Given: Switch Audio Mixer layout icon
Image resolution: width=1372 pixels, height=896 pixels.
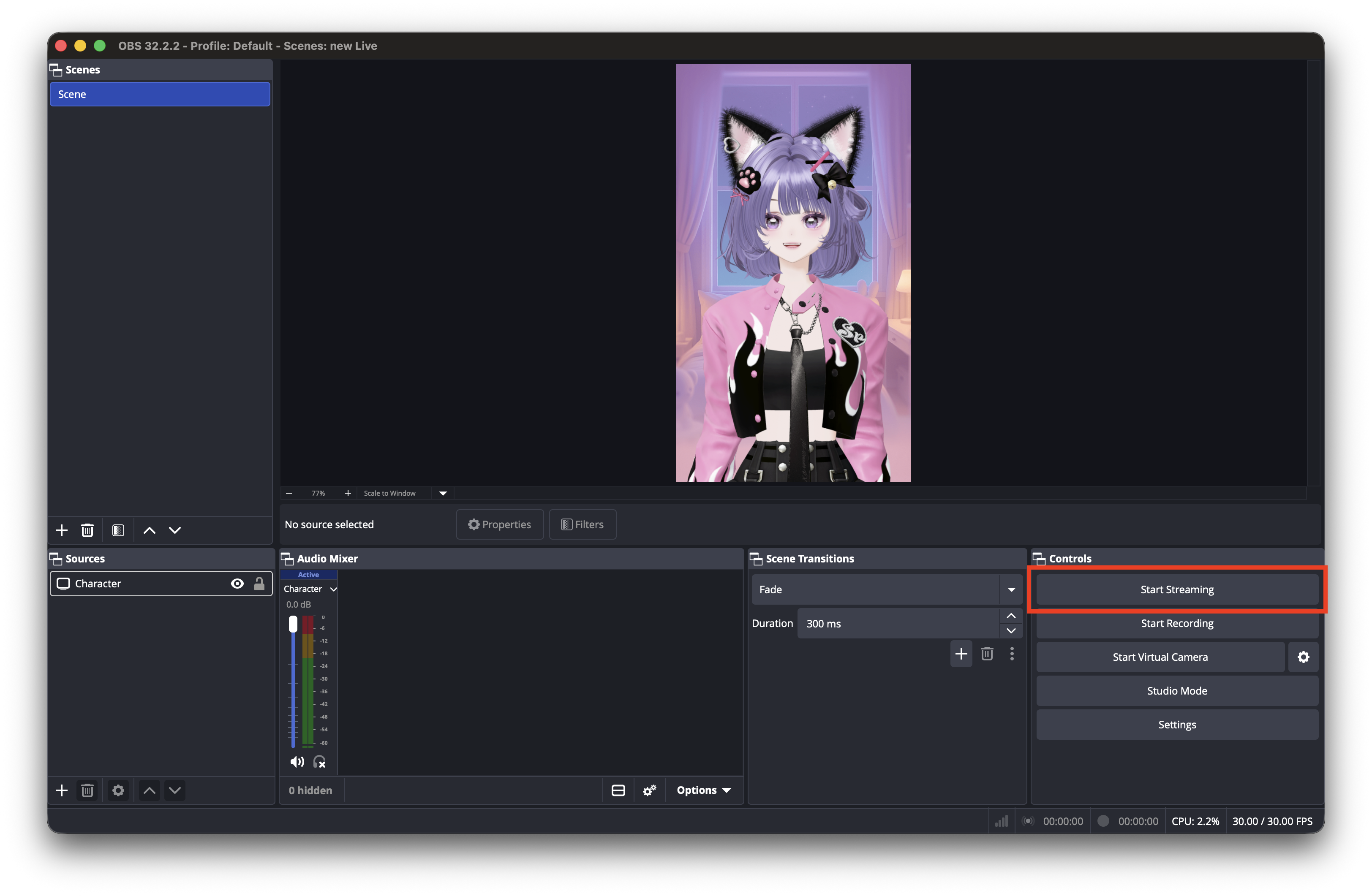Looking at the screenshot, I should 618,790.
